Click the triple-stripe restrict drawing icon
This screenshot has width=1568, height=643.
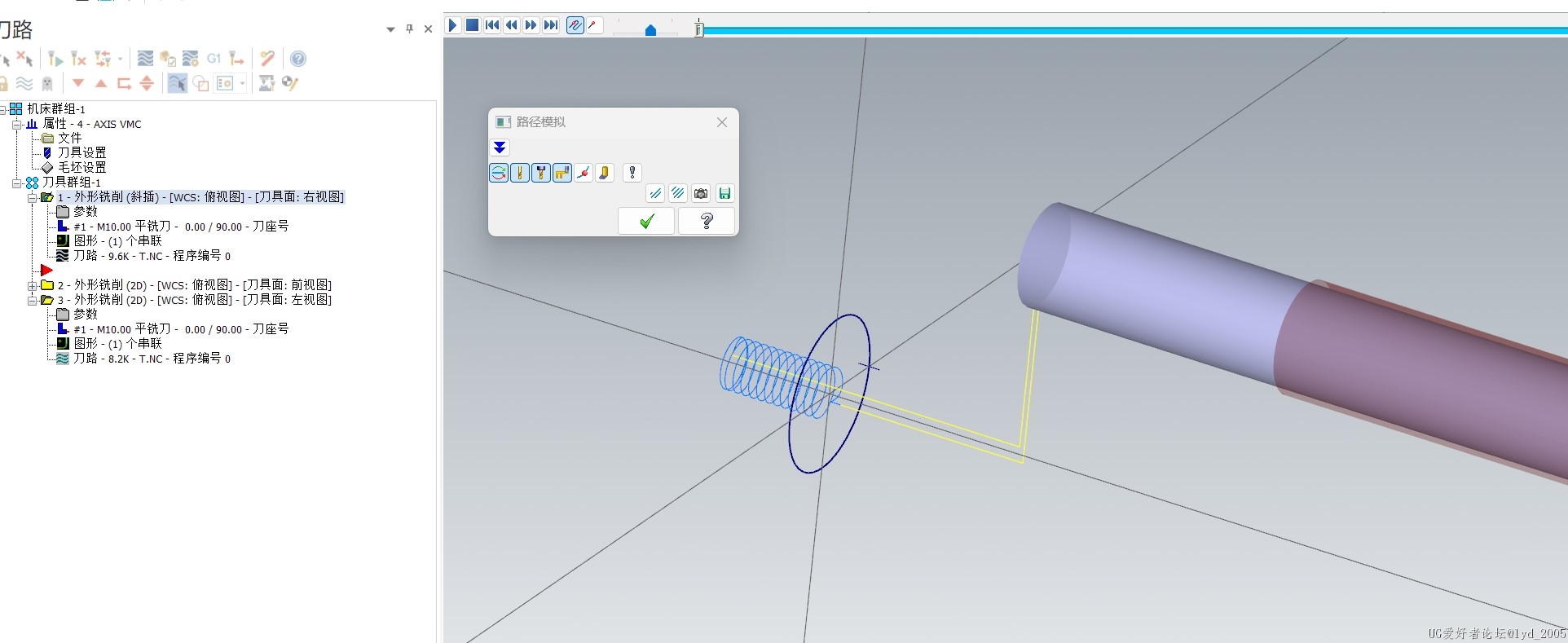(x=678, y=194)
